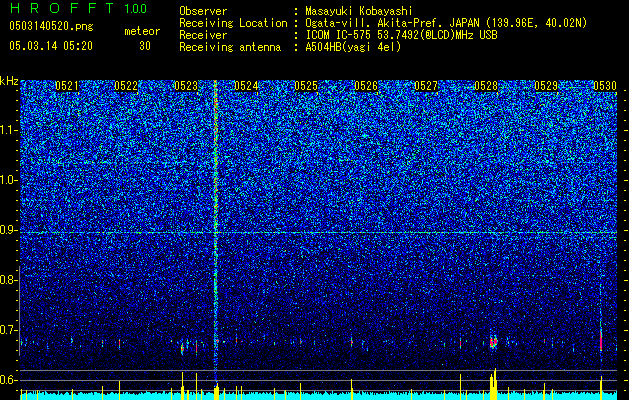Viewport: 629px width, 400px height.
Task: Click the 0524 time marker
Action: pos(246,86)
